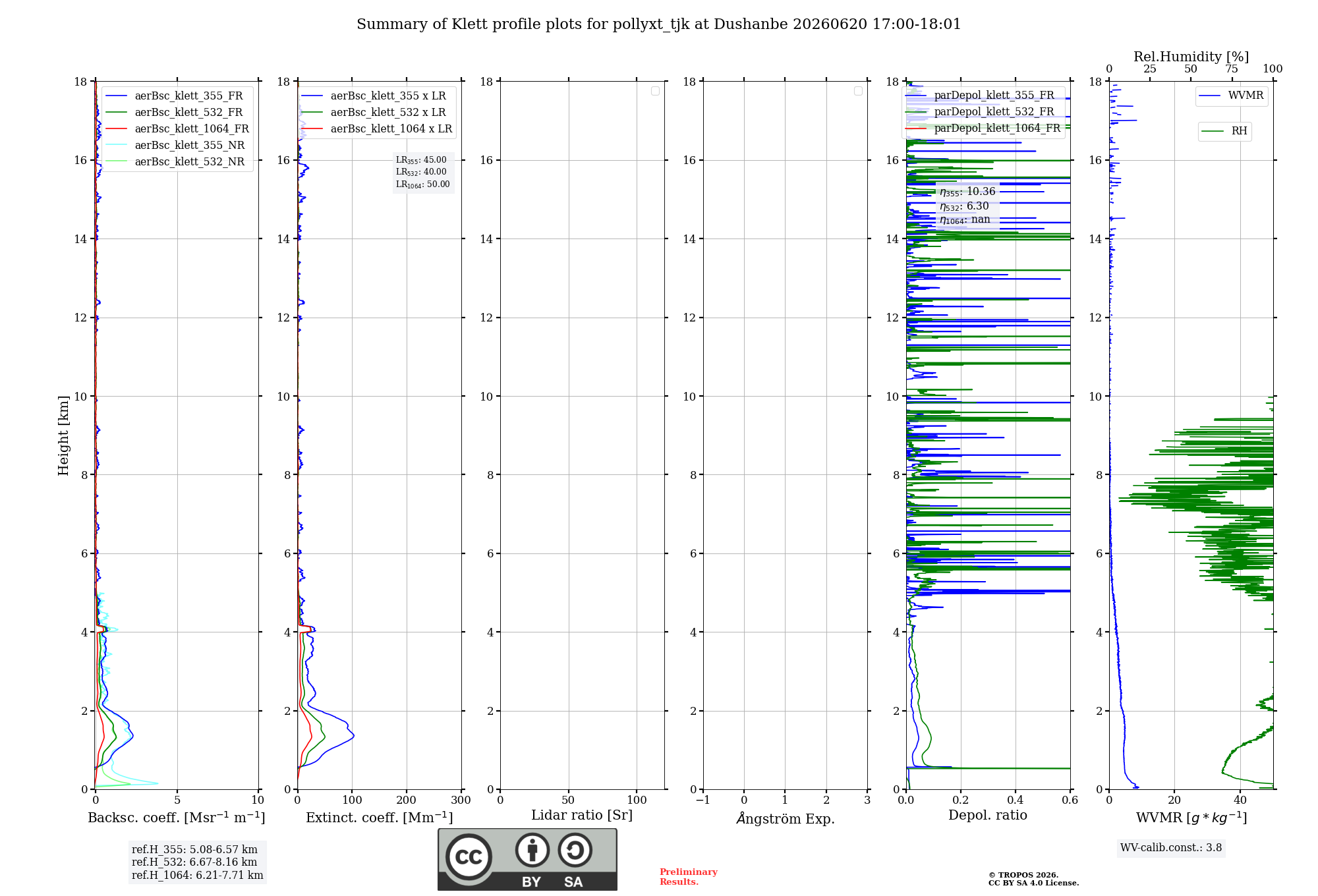Click the Preliminary Results red text
Viewport: 1318px width, 896px height.
[x=689, y=877]
